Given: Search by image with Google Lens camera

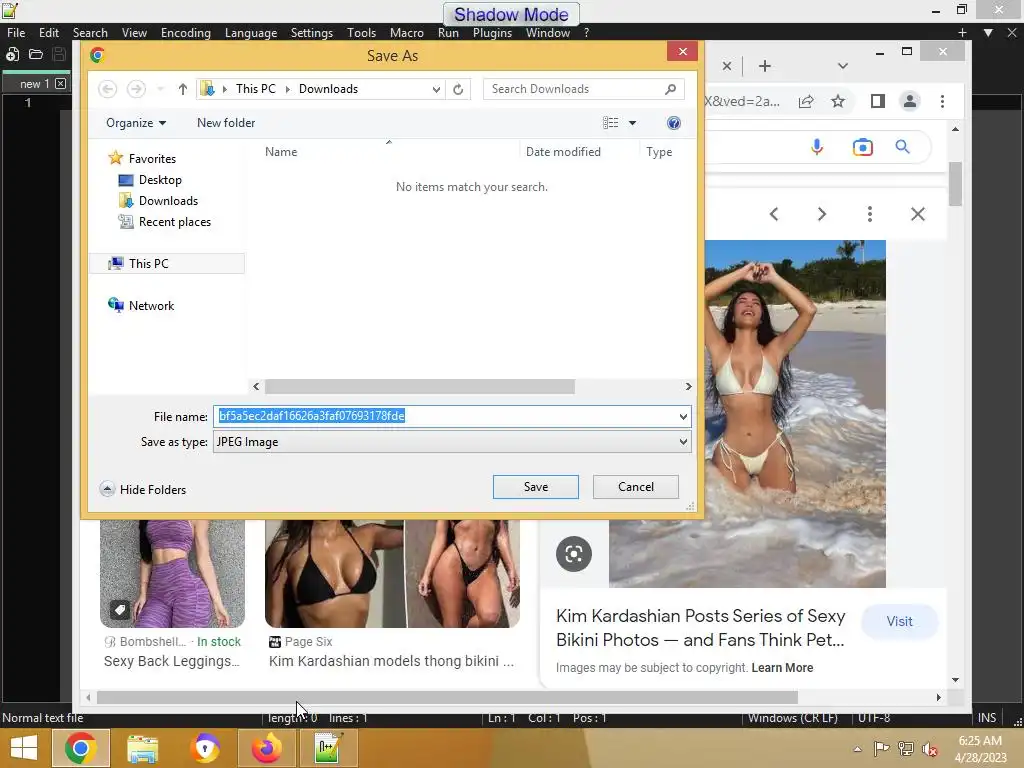Looking at the screenshot, I should 863,148.
